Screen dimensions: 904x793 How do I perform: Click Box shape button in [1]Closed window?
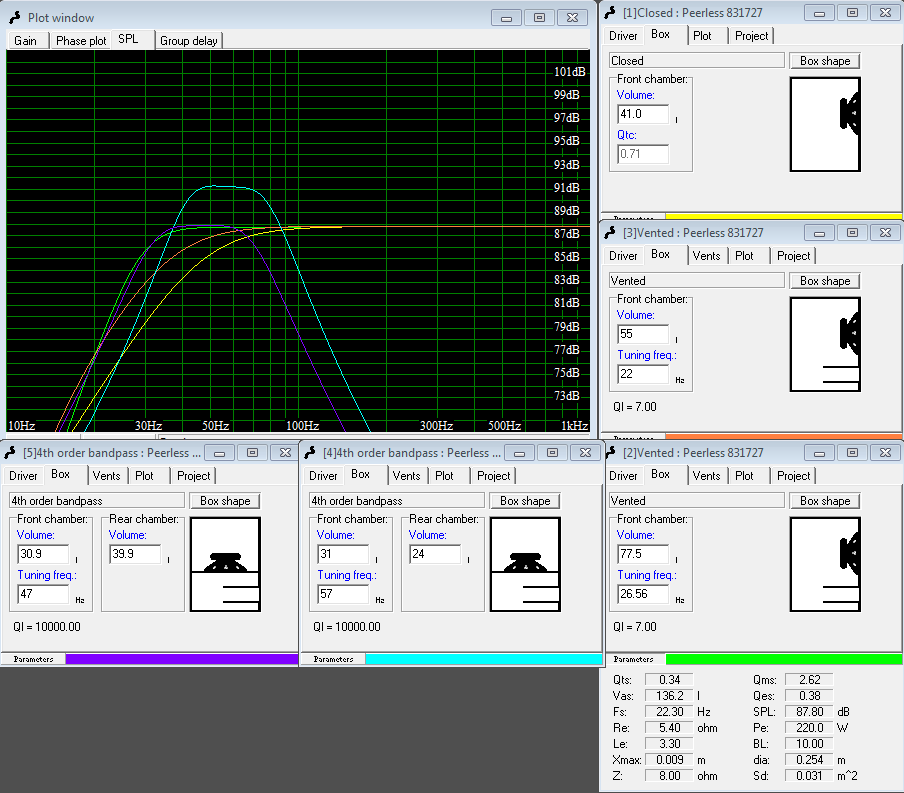(825, 61)
